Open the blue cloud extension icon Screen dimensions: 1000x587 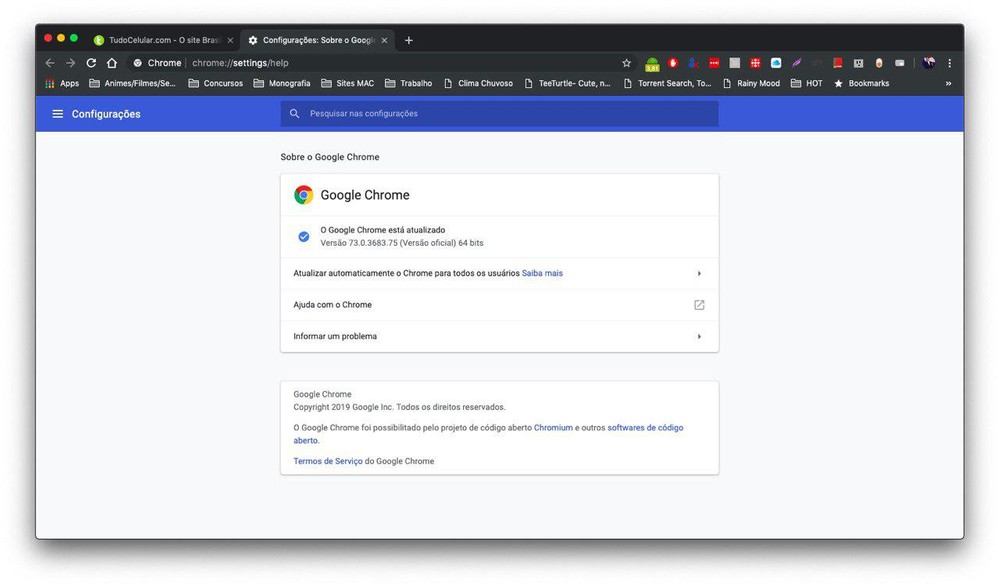click(776, 63)
